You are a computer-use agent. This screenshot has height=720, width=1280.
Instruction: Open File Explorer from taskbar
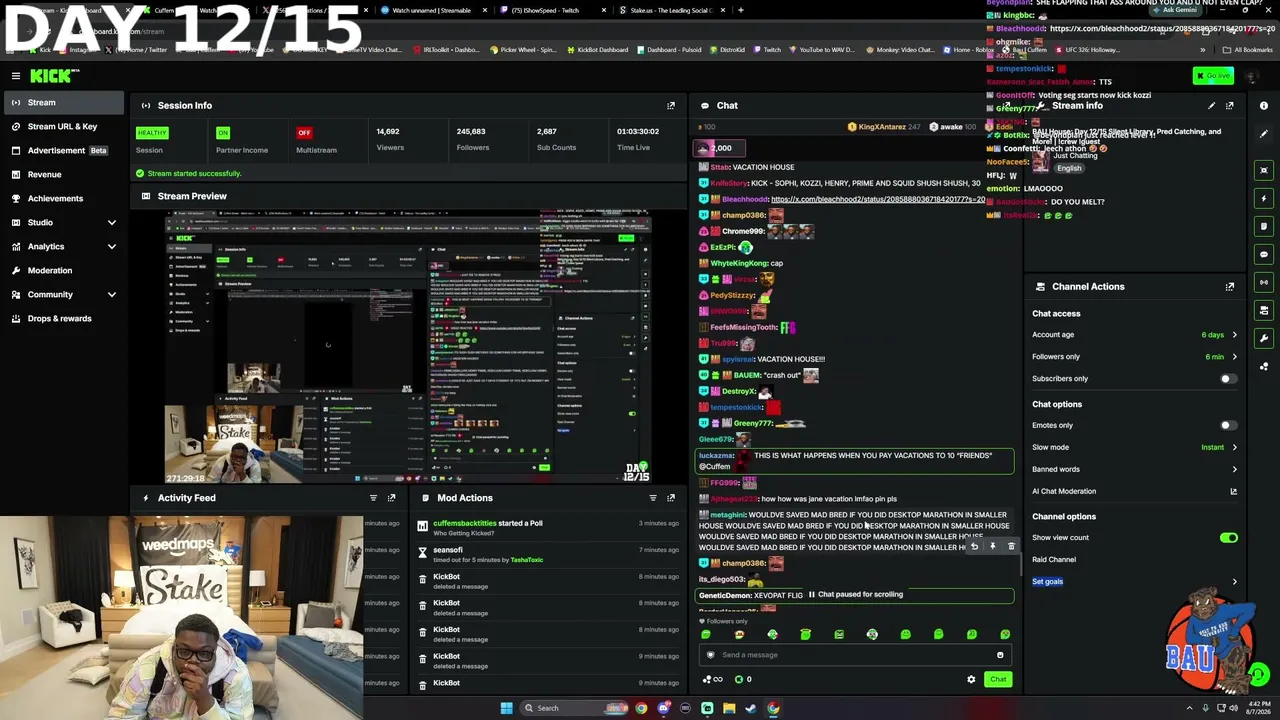(729, 708)
